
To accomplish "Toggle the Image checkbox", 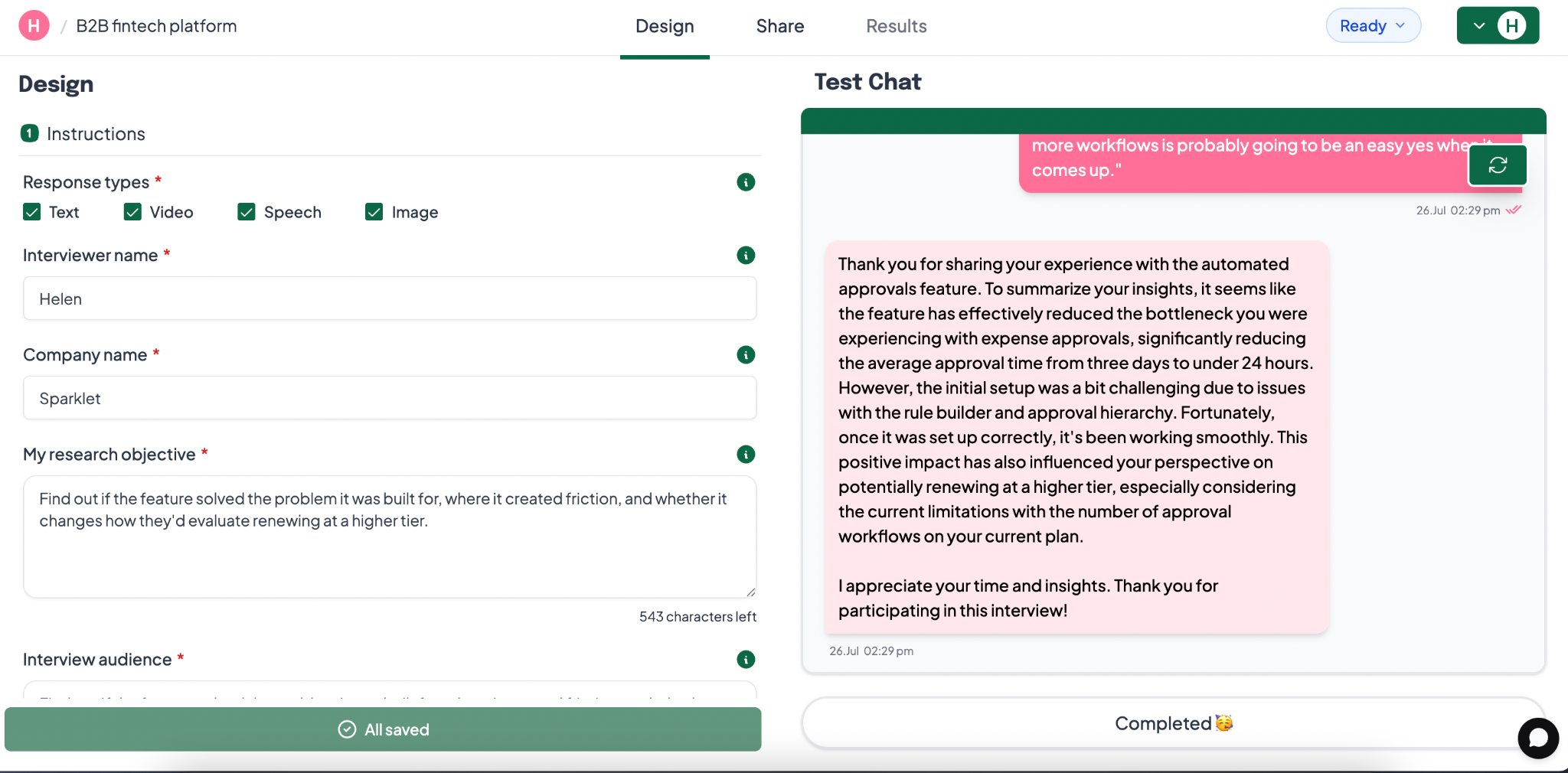I will [x=374, y=212].
